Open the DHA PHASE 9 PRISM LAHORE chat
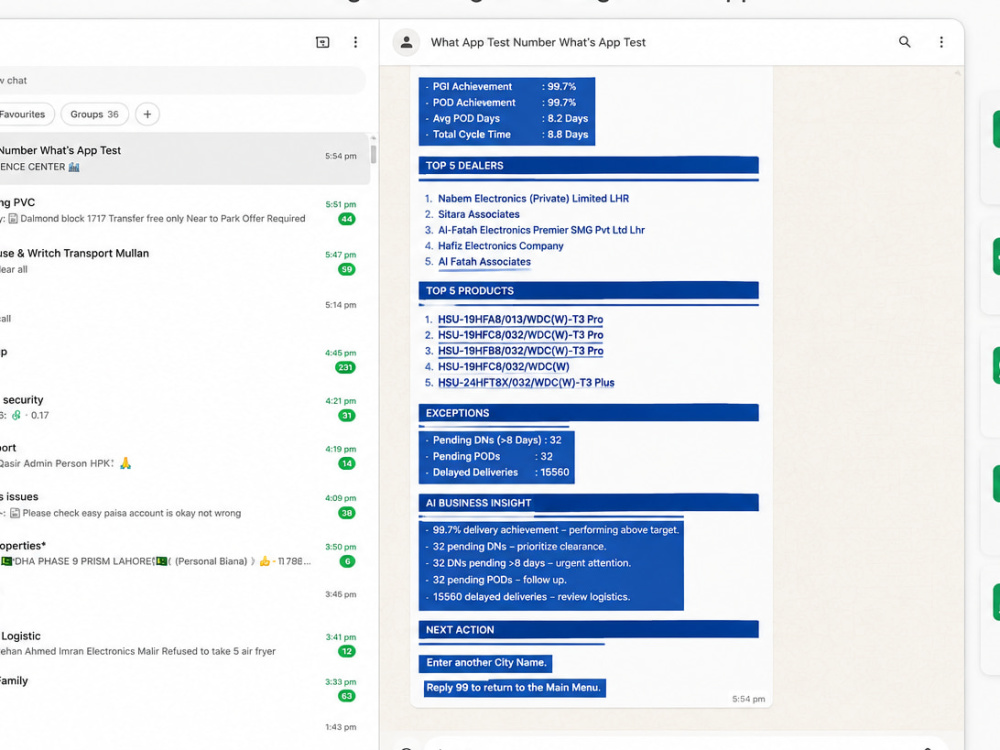 click(184, 554)
